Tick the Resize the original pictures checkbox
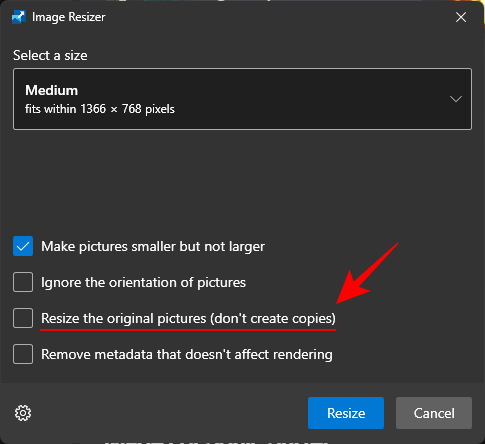The height and width of the screenshot is (444, 485). (x=23, y=318)
